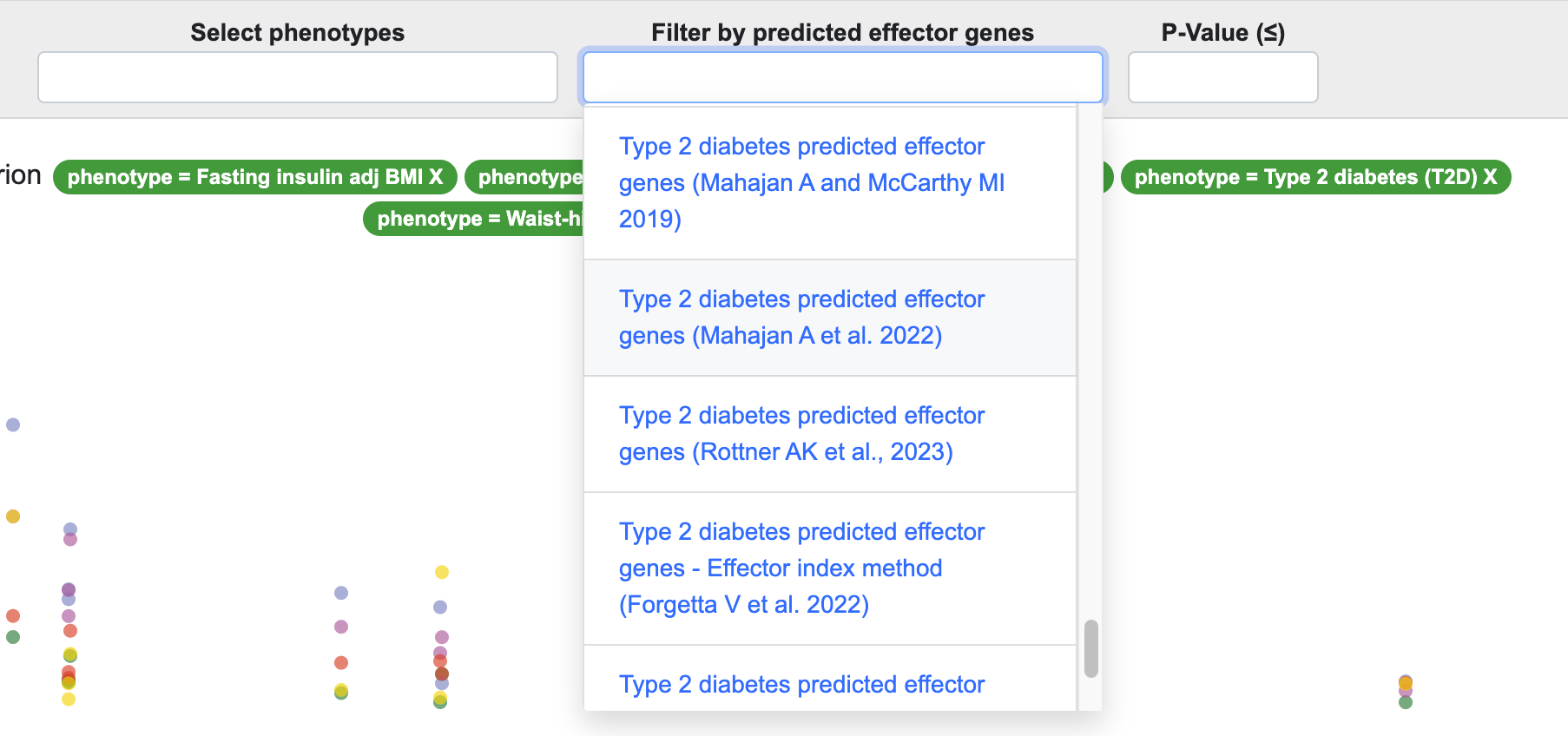The image size is (1568, 736).
Task: Click the P-Value (≤) input field
Action: (x=1222, y=76)
